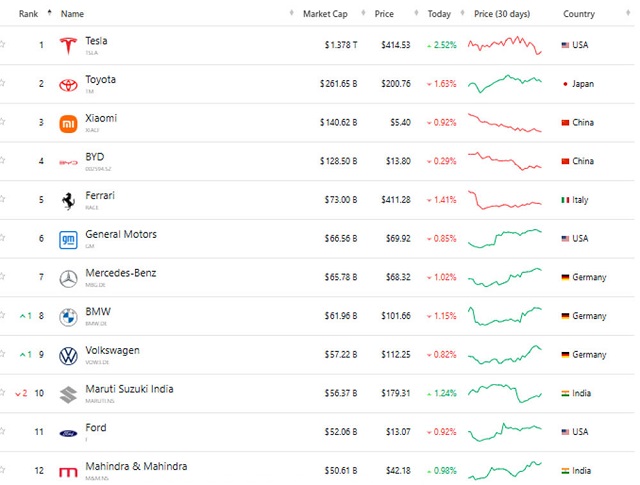Click the Tesla logo icon

point(68,46)
